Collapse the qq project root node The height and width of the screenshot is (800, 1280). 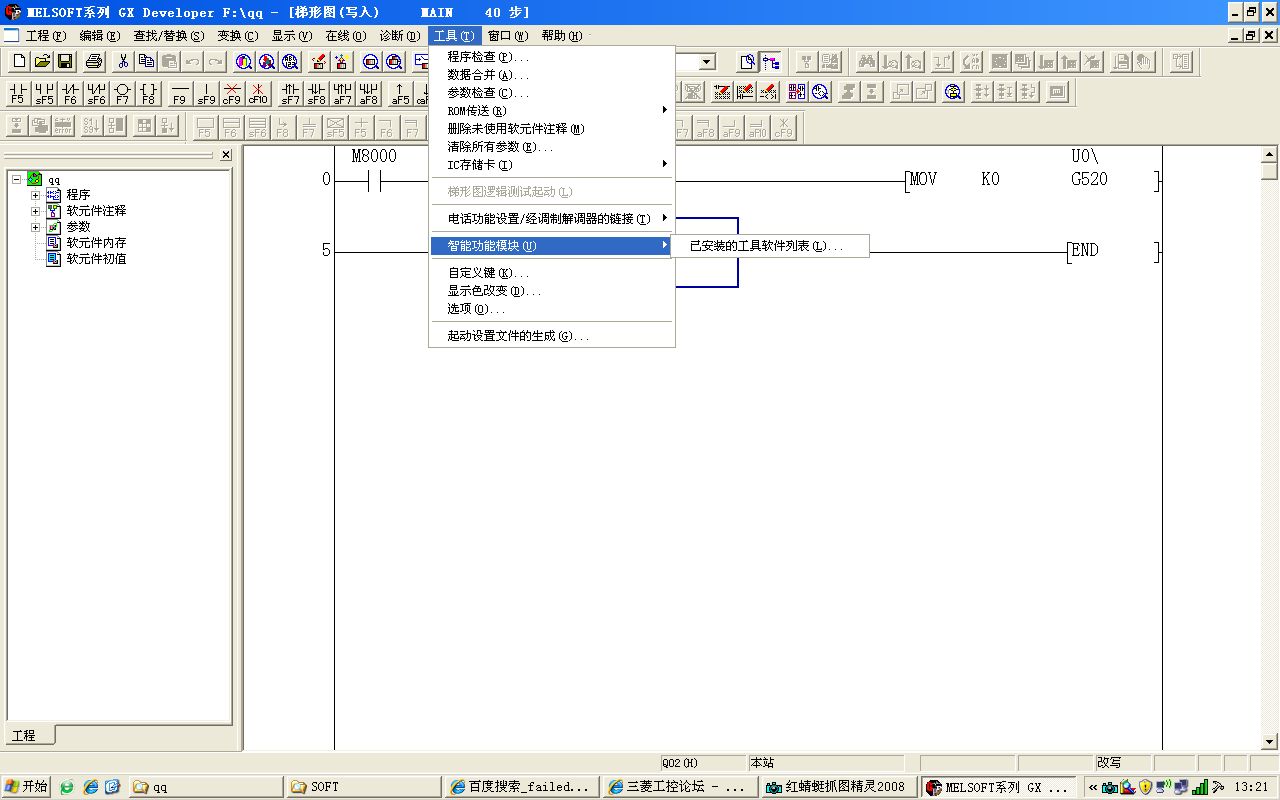click(17, 179)
